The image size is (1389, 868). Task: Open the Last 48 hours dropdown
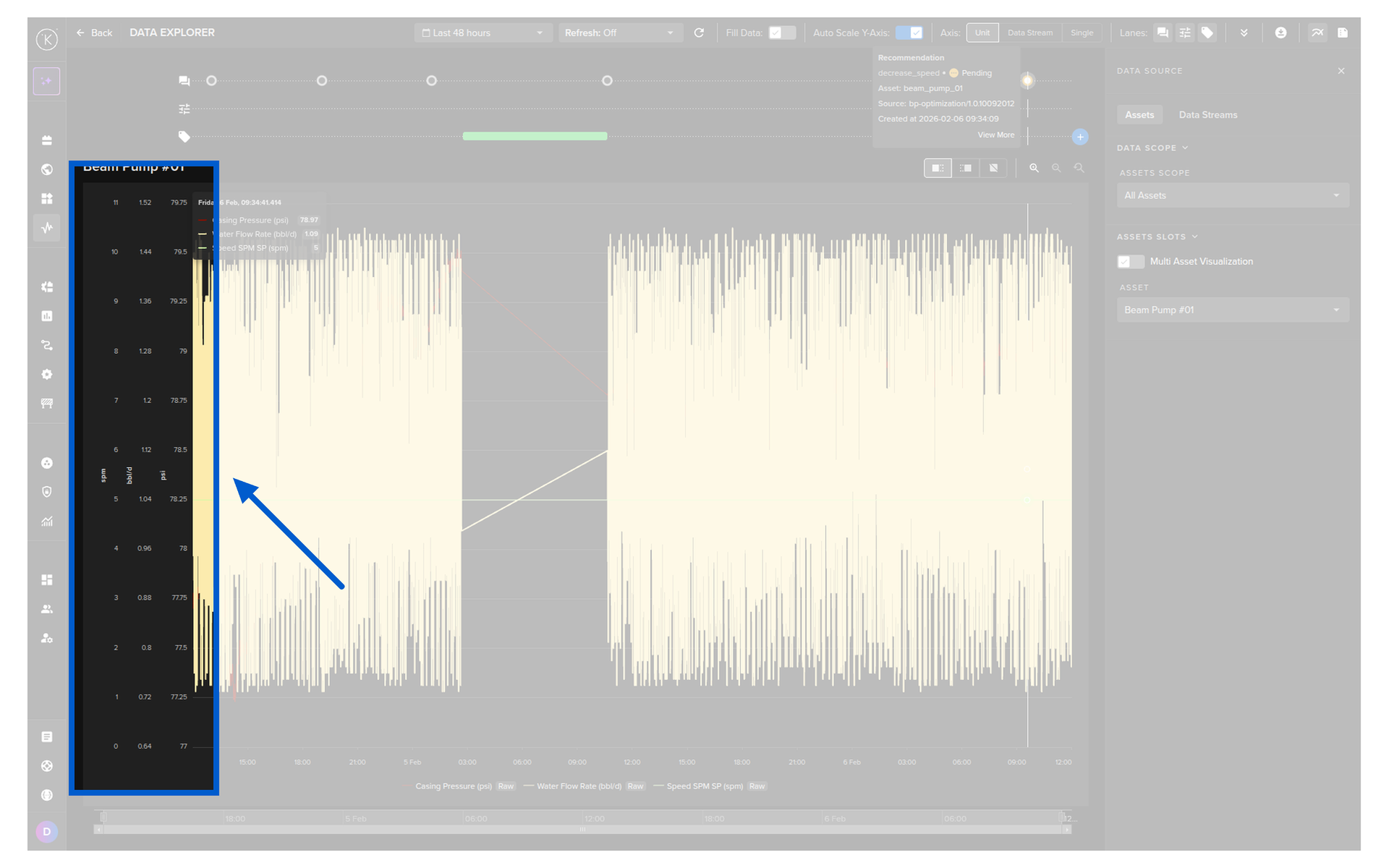point(483,33)
